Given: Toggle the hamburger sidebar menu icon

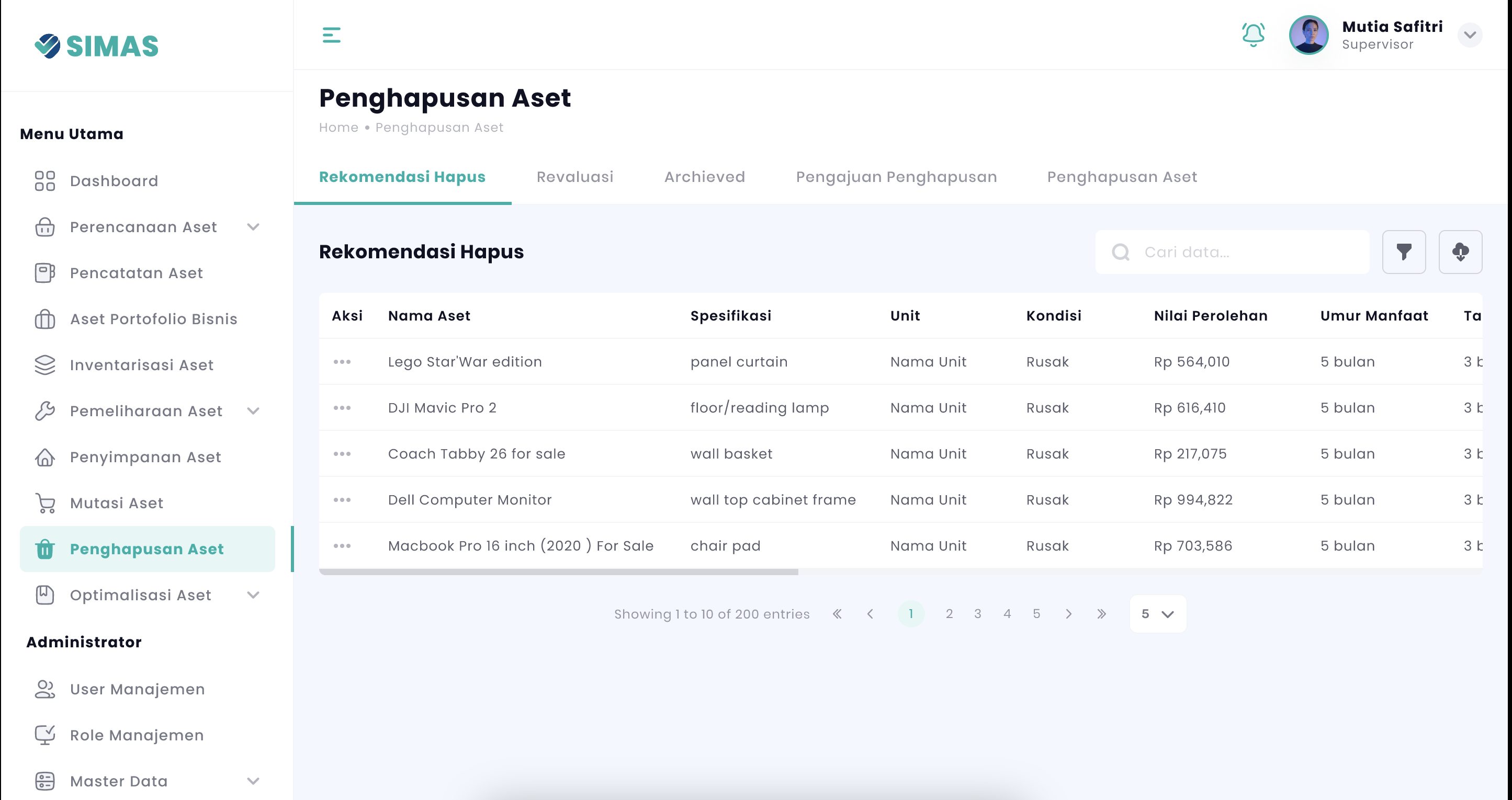Looking at the screenshot, I should pyautogui.click(x=331, y=35).
